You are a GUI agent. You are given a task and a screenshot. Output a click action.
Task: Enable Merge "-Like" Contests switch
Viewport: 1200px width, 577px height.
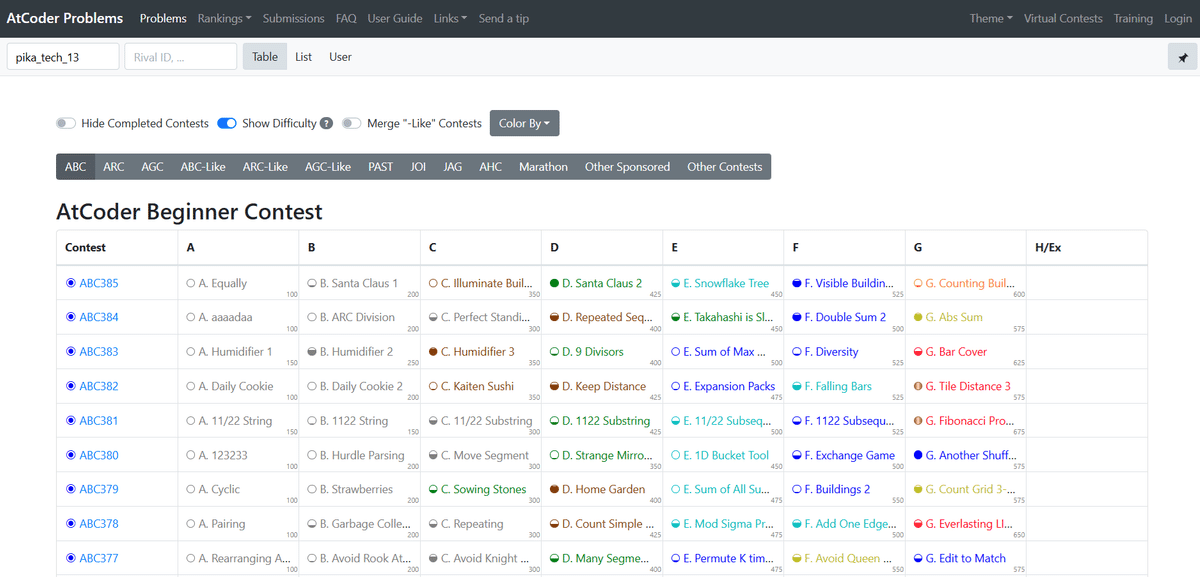click(x=351, y=124)
